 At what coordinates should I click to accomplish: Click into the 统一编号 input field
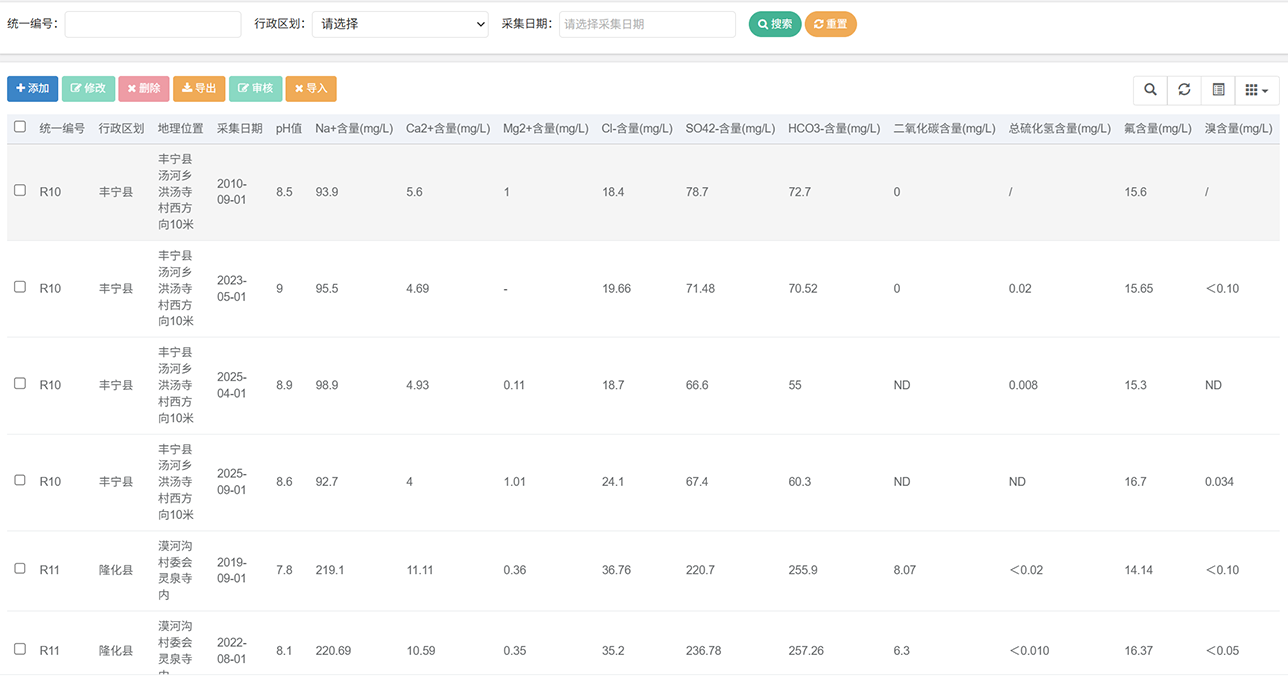(153, 24)
